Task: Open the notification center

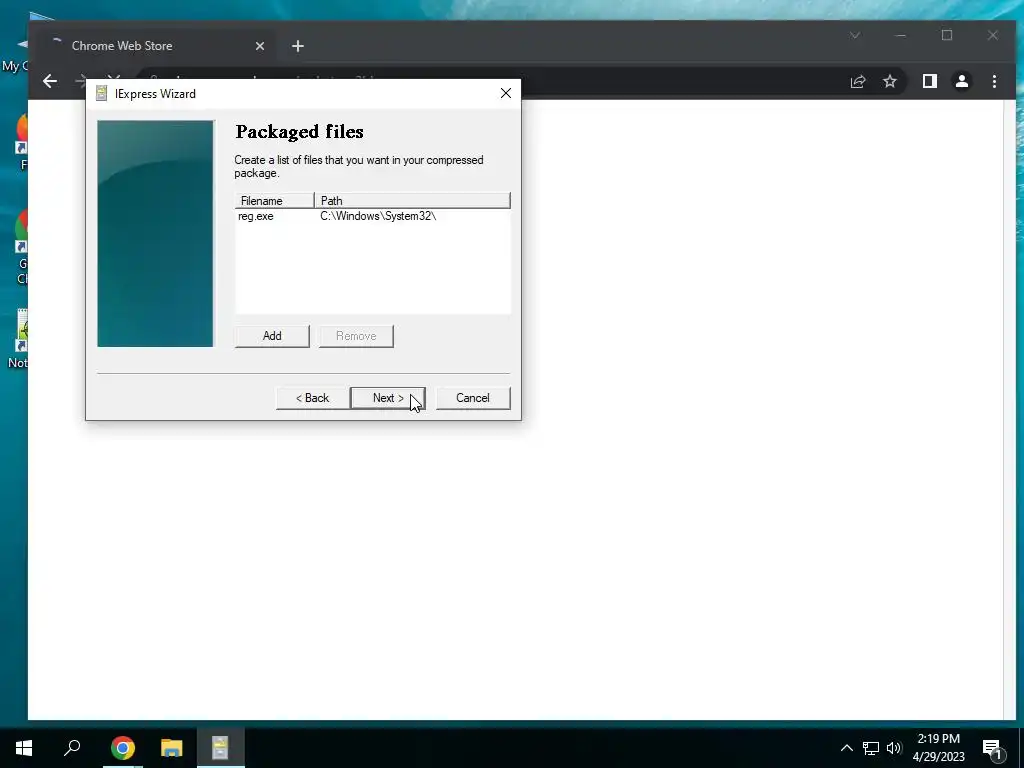Action: click(x=993, y=748)
